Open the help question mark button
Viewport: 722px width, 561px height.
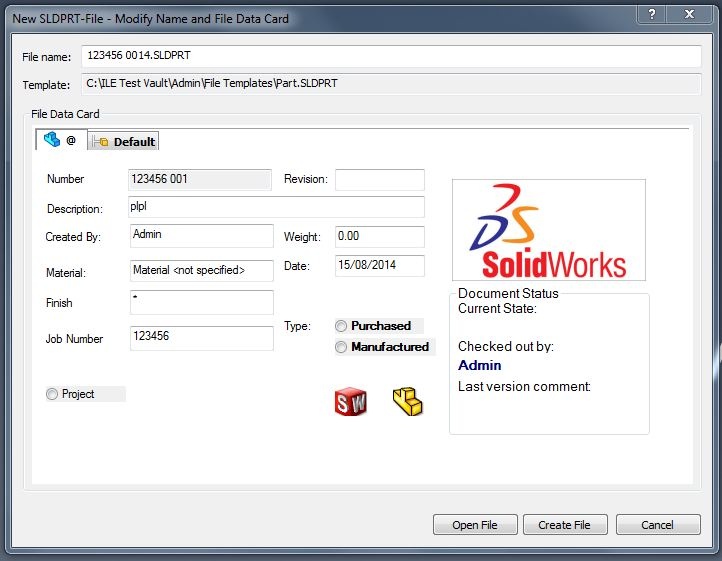pos(652,14)
